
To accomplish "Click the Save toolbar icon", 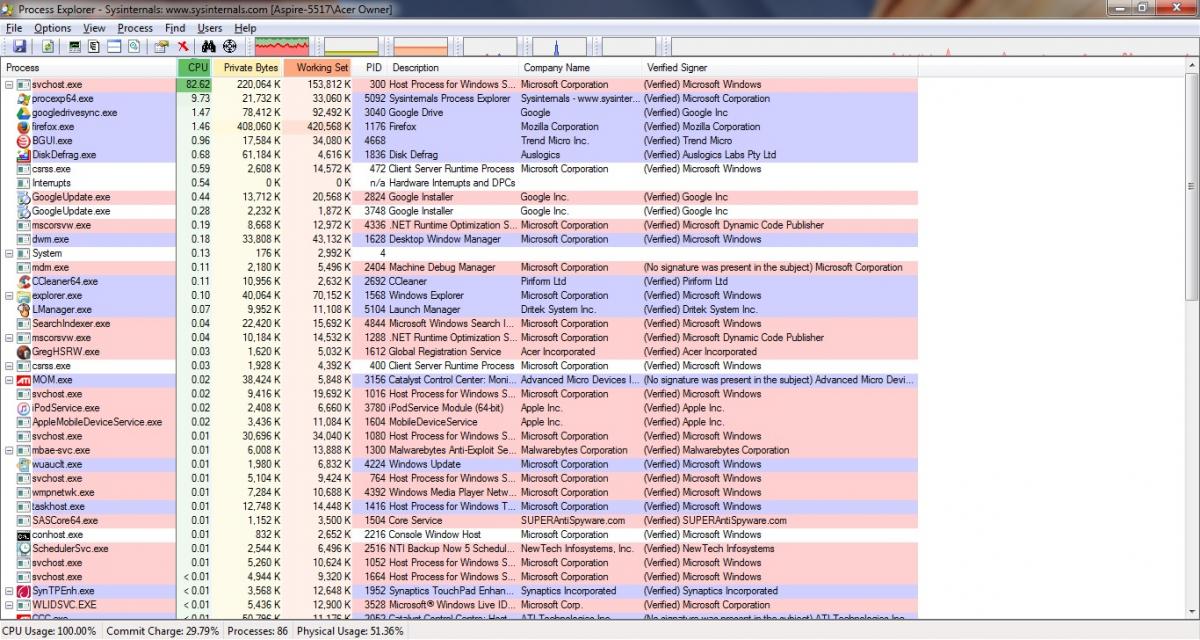I will point(19,46).
